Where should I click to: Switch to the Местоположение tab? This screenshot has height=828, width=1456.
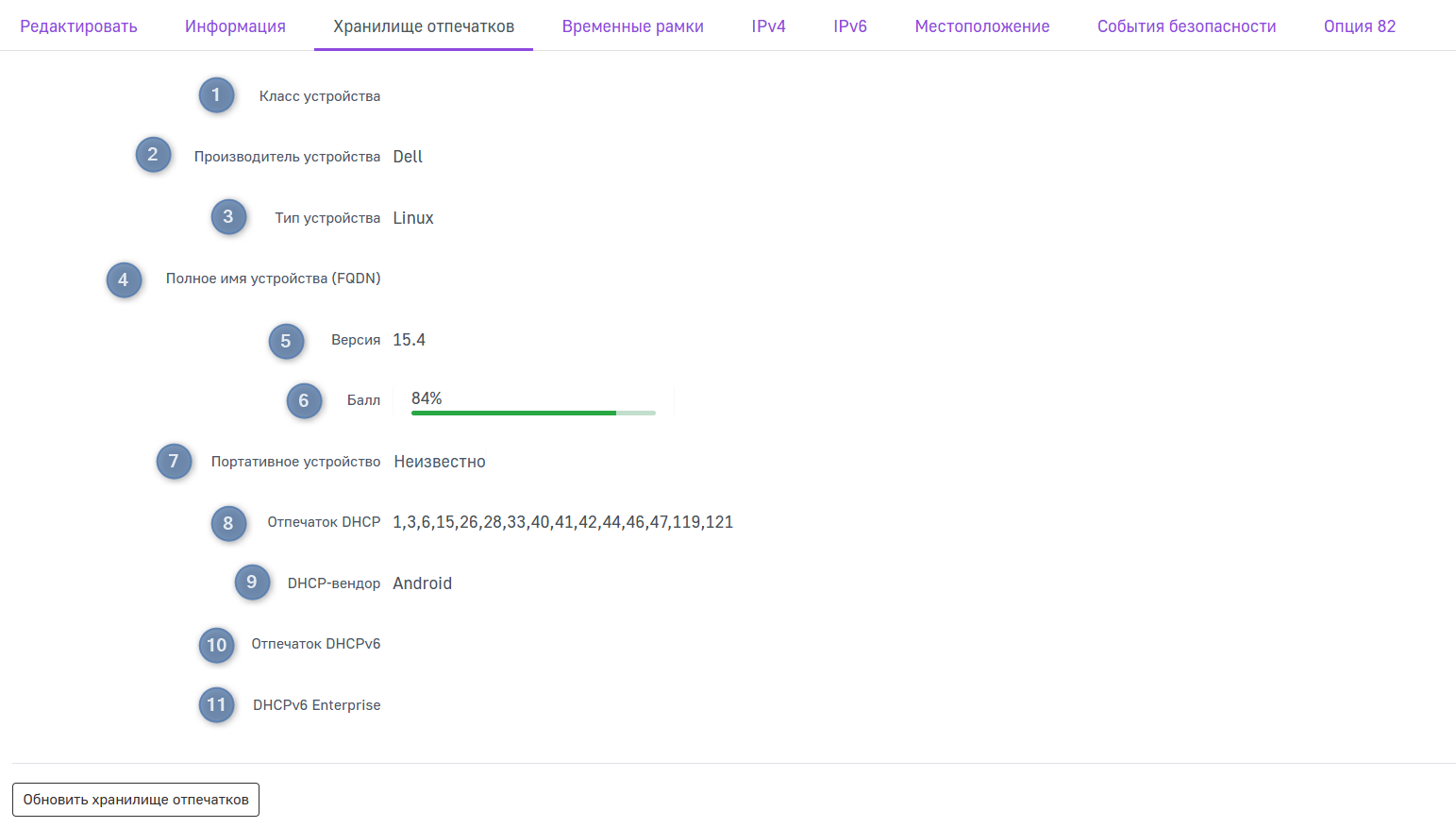[x=981, y=26]
